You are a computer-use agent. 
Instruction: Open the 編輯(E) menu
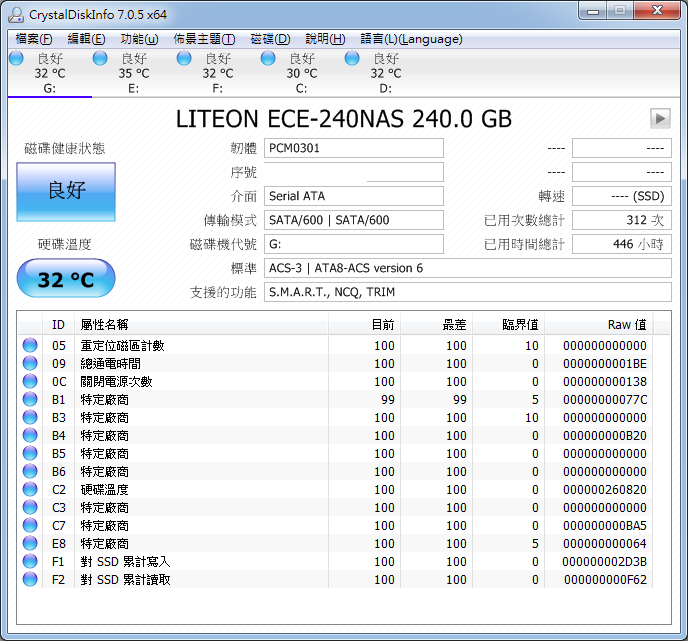pyautogui.click(x=86, y=39)
